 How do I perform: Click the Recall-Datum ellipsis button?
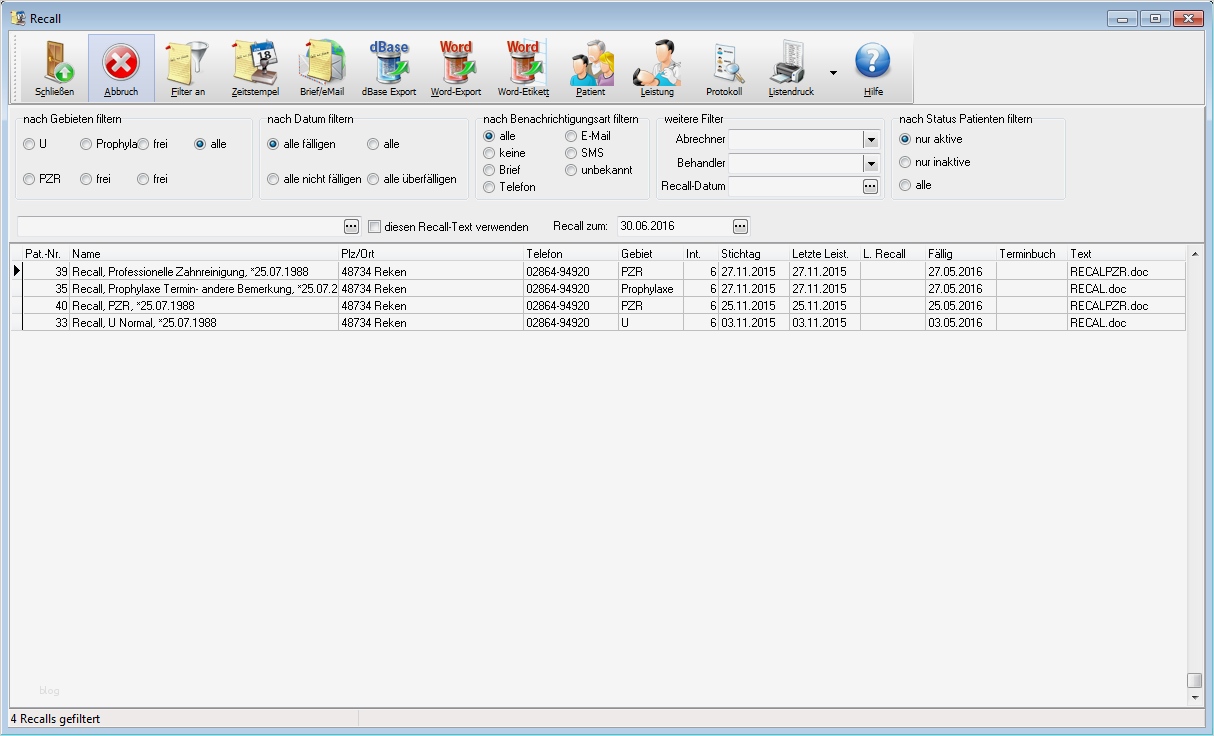pyautogui.click(x=870, y=186)
